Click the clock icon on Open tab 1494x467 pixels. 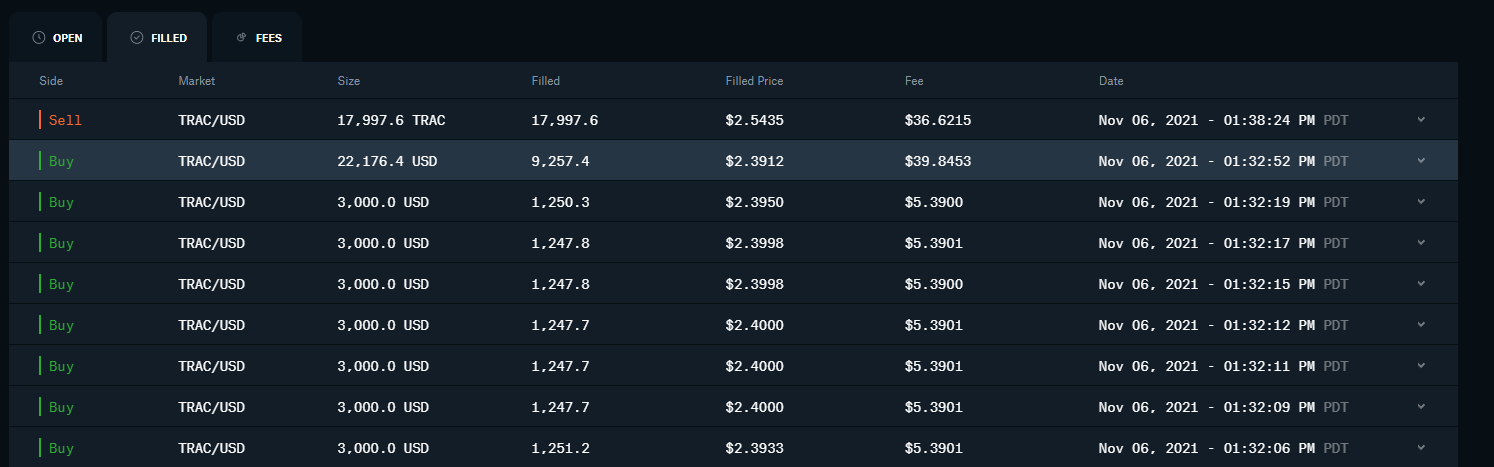(39, 38)
